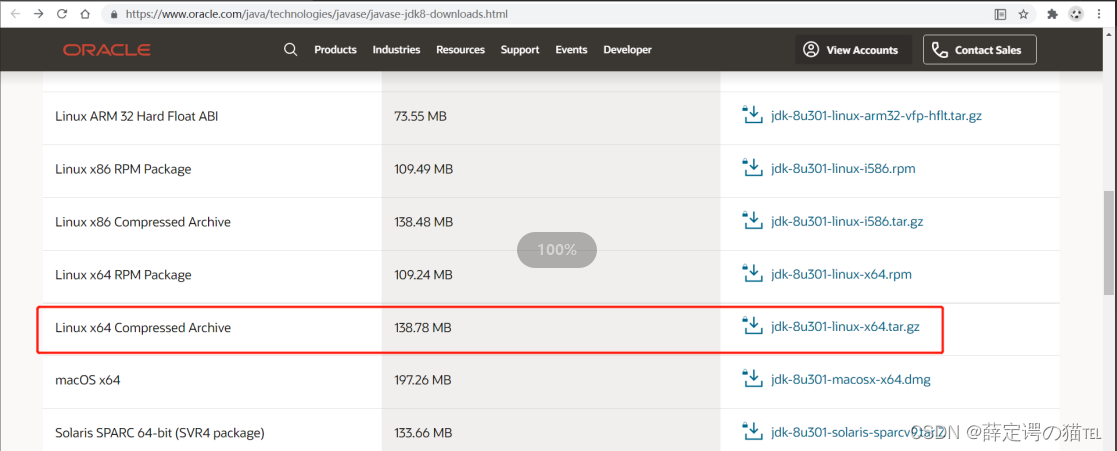This screenshot has width=1117, height=451.
Task: Click download icon for jdk-8u301-macosx-x64.dmg
Action: 752,379
